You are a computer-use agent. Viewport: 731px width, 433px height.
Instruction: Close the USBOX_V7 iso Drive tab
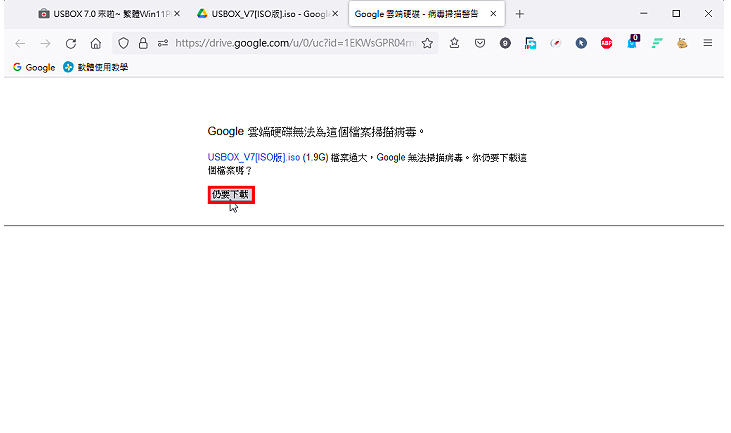pos(335,14)
